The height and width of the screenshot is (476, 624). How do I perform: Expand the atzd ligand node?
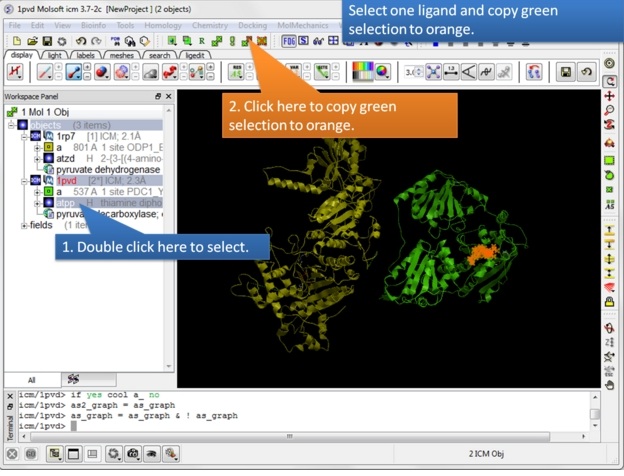[x=37, y=158]
